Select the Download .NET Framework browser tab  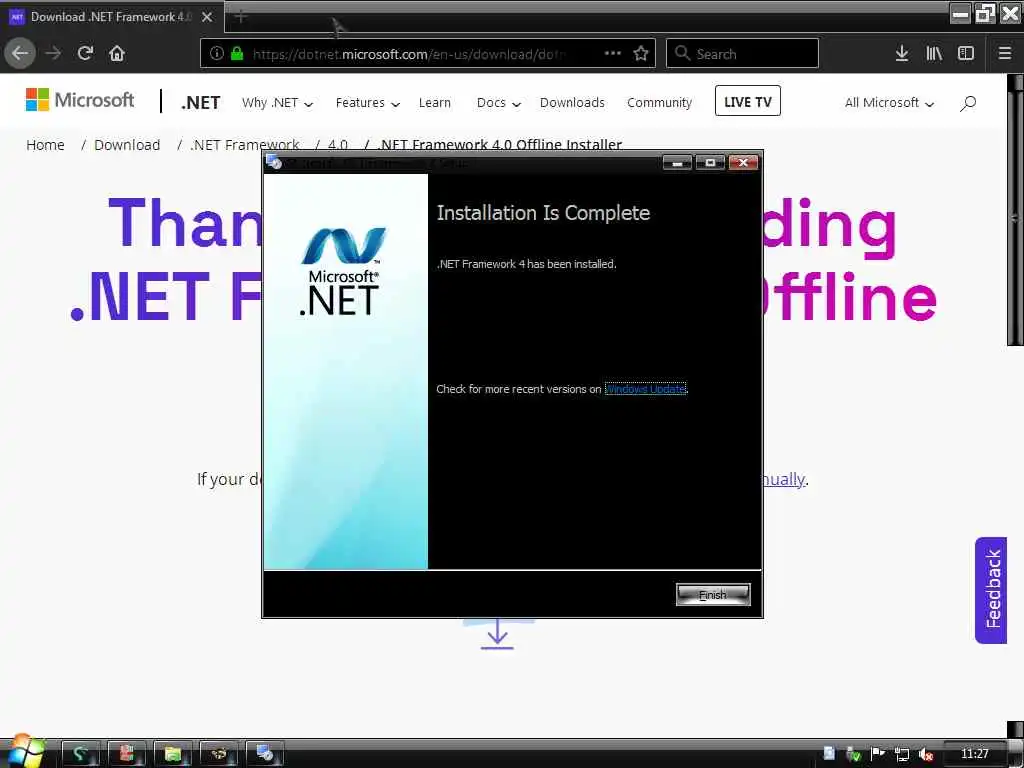point(112,17)
